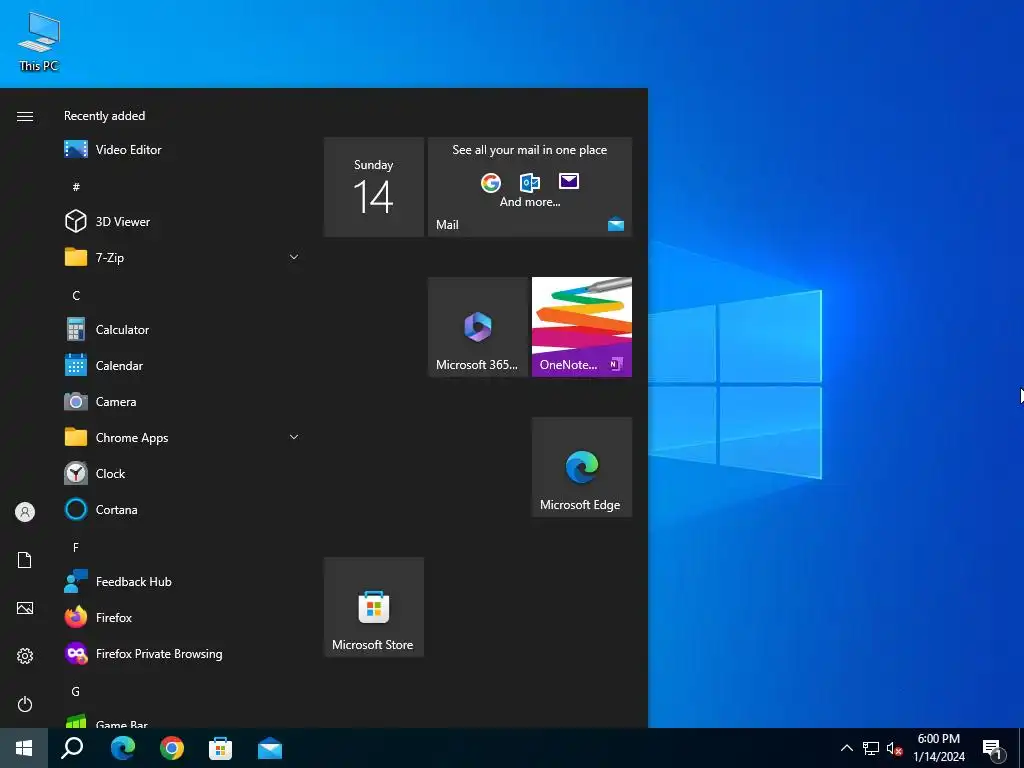Open Settings gear in Start sidebar
The height and width of the screenshot is (768, 1024).
click(25, 656)
